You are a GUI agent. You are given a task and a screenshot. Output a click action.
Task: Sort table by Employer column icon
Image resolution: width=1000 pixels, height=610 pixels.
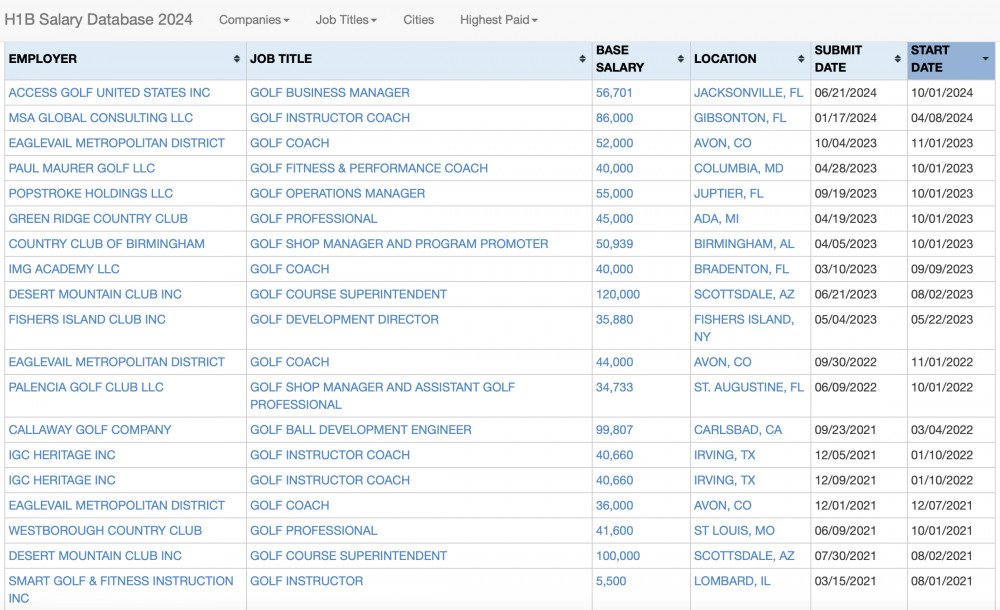[x=237, y=59]
